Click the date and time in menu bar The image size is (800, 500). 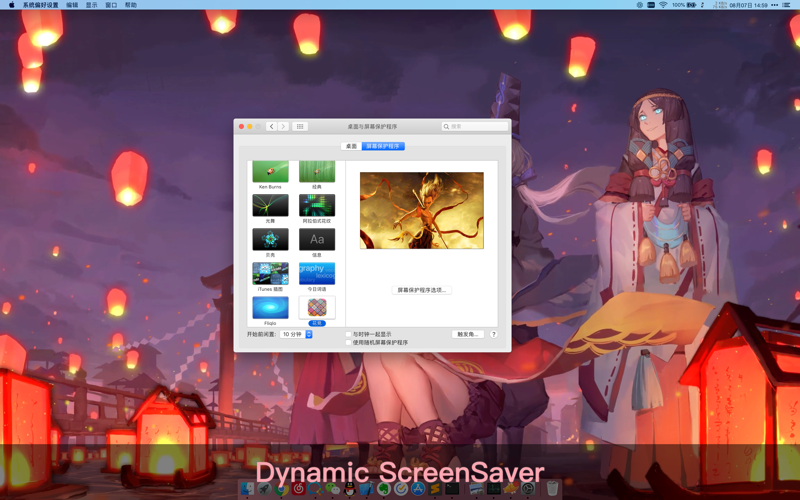click(748, 5)
